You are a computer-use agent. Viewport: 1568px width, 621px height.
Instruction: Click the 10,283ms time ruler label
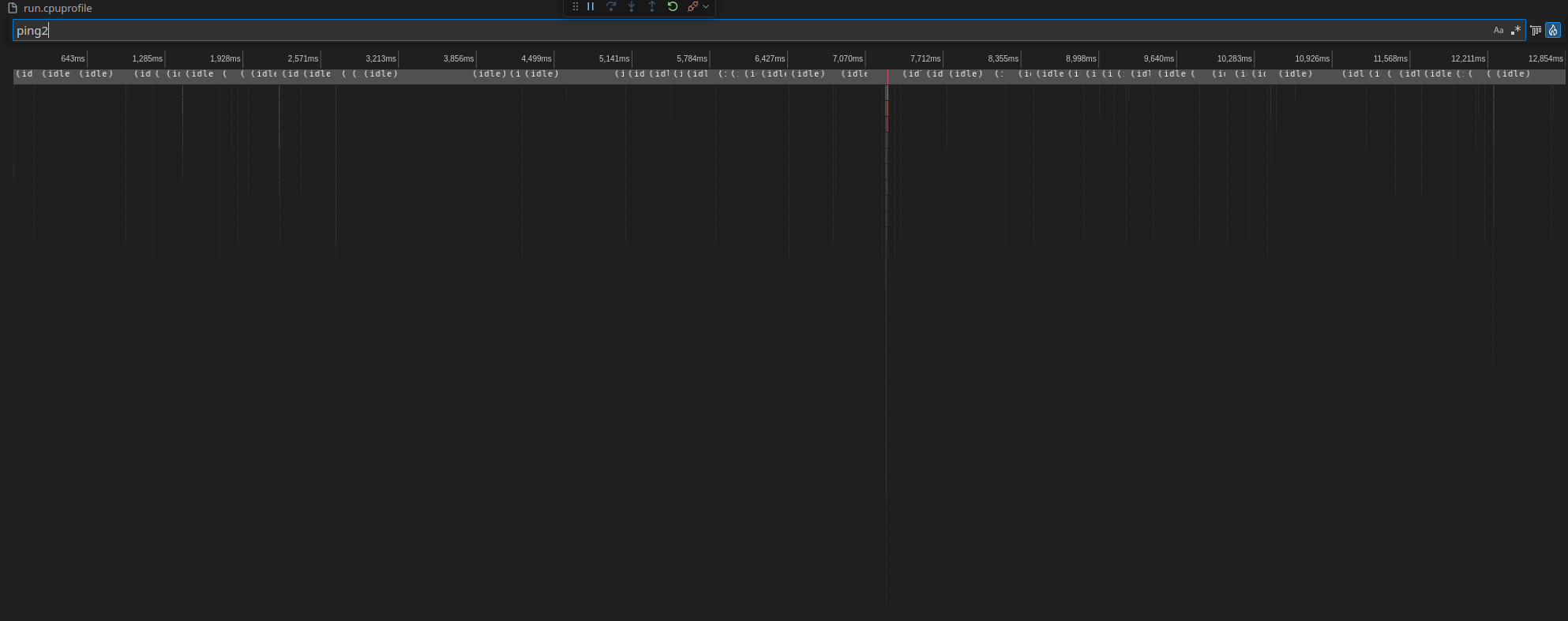1235,59
